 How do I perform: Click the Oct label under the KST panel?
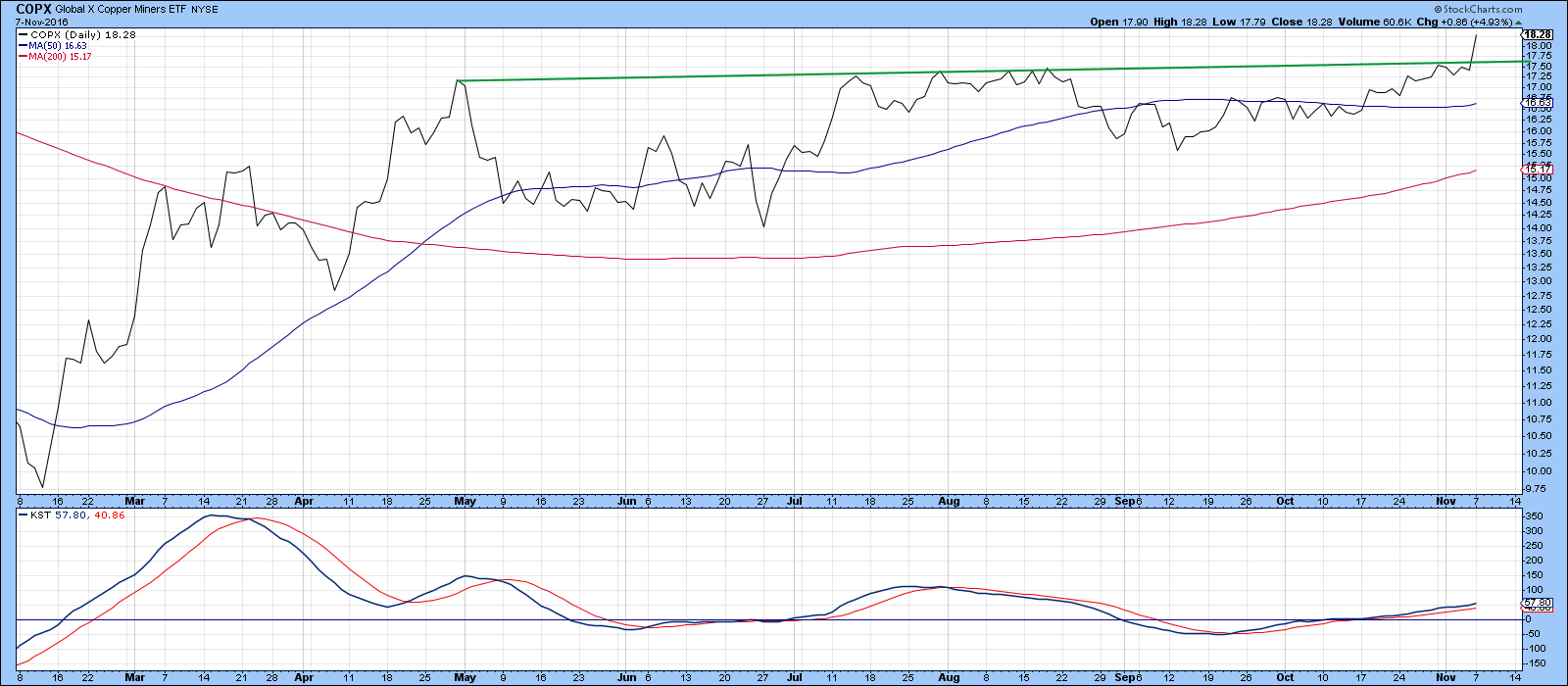[1285, 677]
